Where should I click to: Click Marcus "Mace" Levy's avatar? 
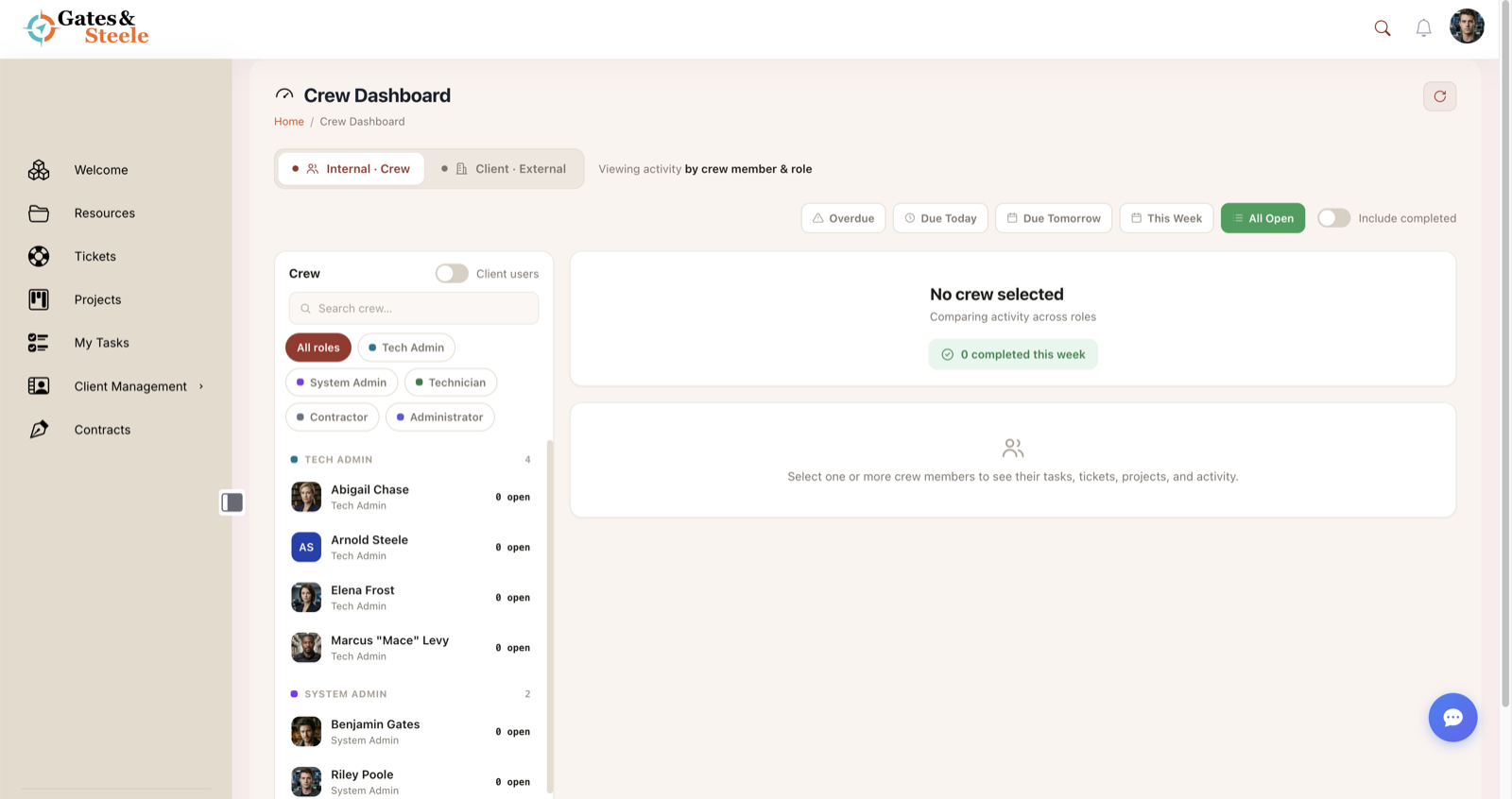pyautogui.click(x=306, y=648)
